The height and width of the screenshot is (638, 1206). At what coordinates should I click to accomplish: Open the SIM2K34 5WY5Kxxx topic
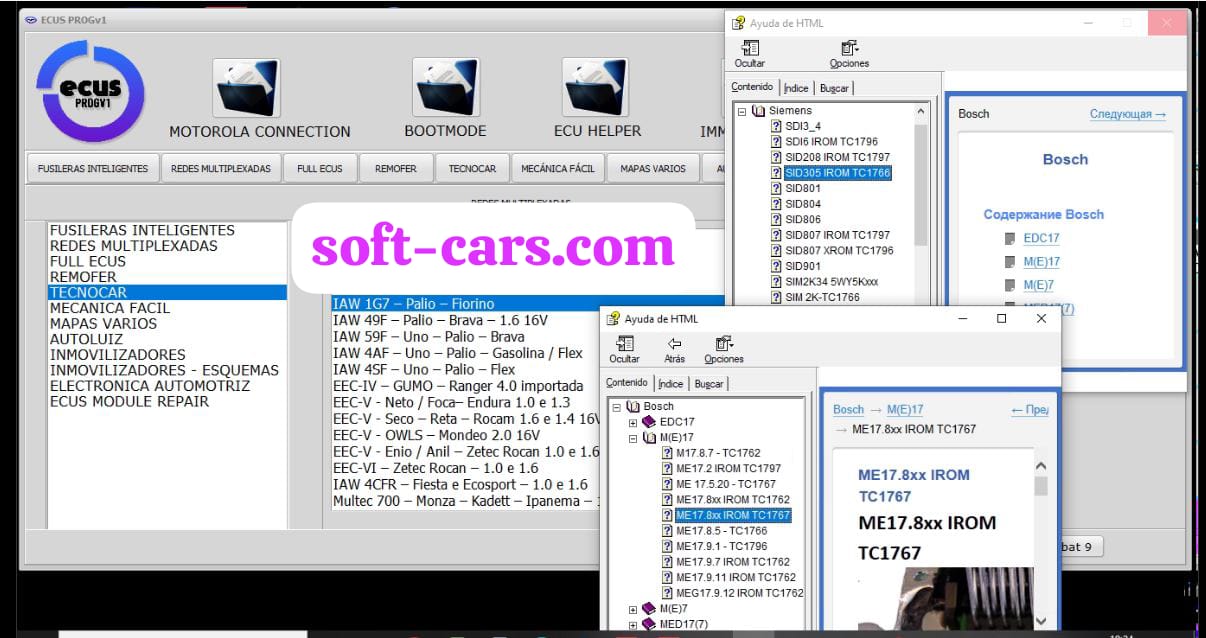[x=831, y=282]
